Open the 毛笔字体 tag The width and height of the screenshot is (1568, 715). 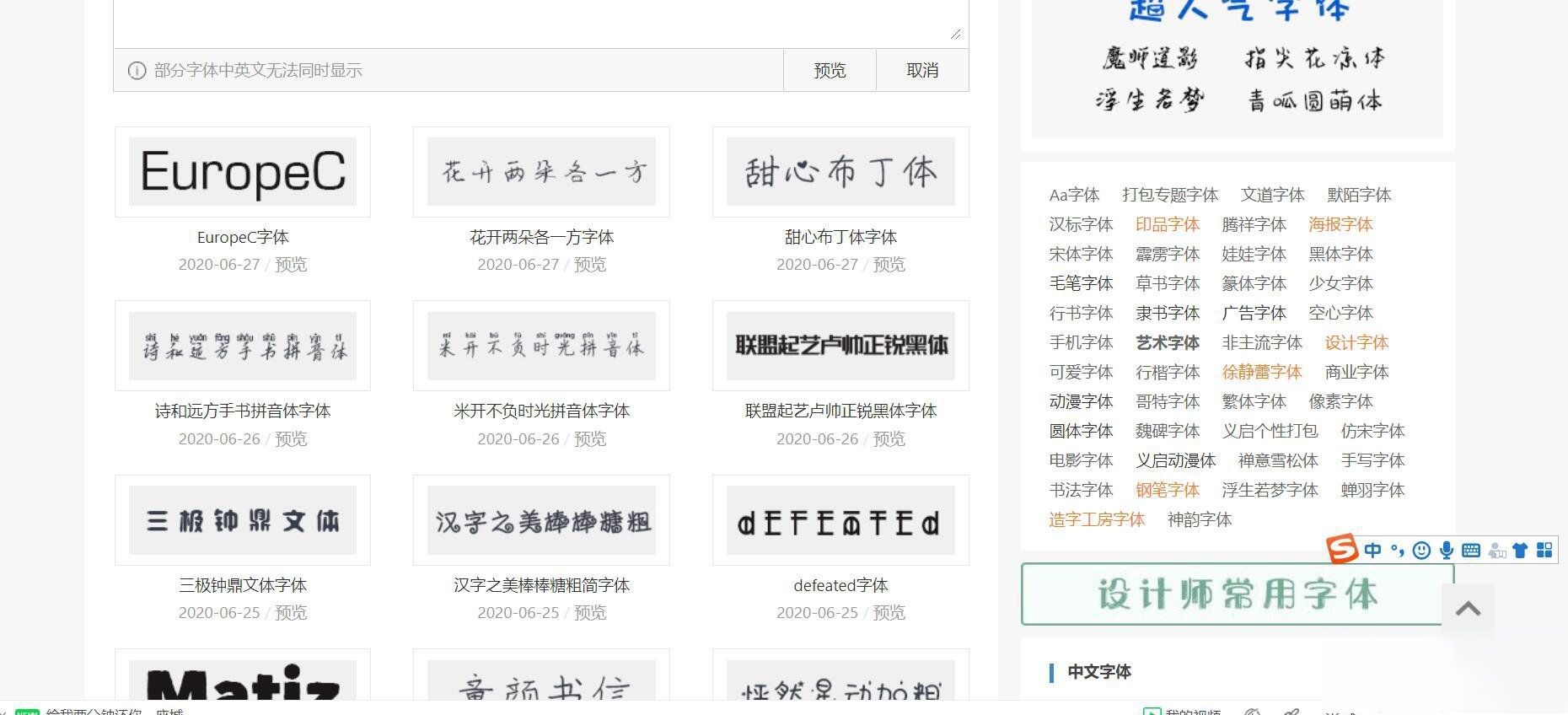(1081, 283)
